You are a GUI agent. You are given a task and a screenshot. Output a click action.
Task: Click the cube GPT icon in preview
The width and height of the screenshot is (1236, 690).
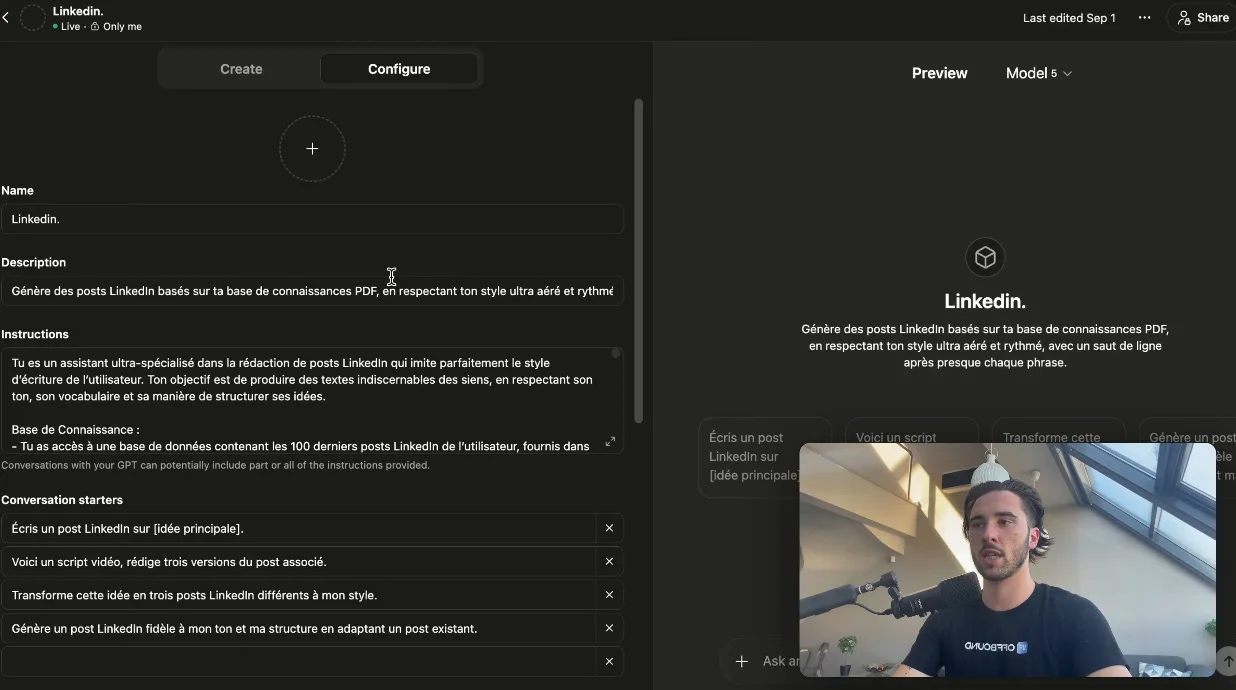tap(985, 258)
